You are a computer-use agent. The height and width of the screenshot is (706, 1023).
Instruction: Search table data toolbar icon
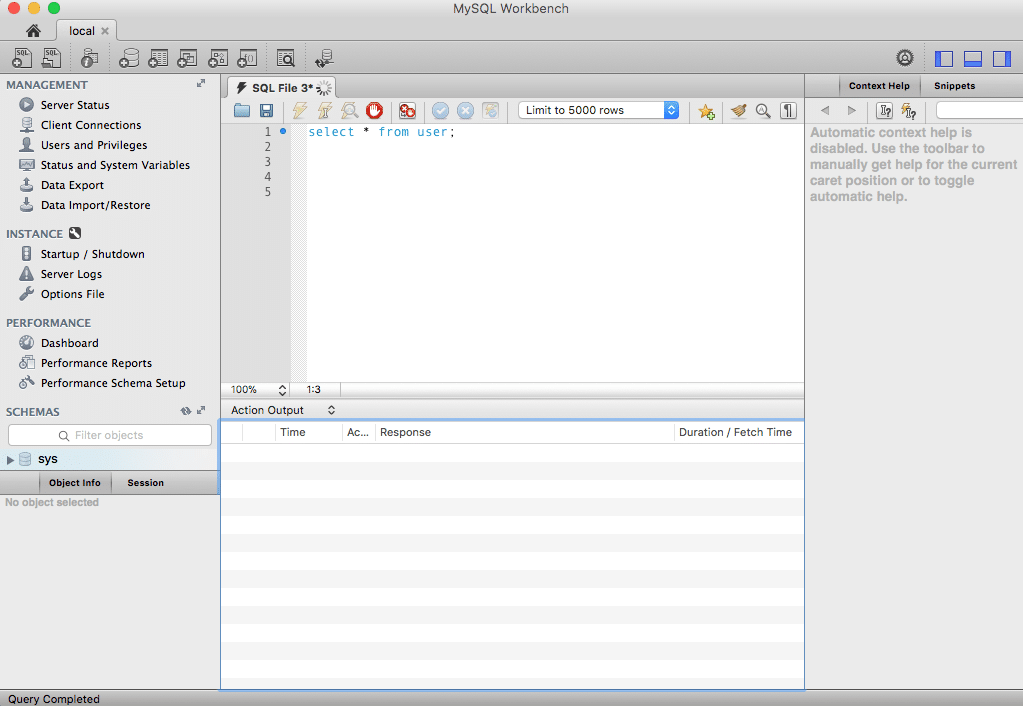[x=286, y=58]
